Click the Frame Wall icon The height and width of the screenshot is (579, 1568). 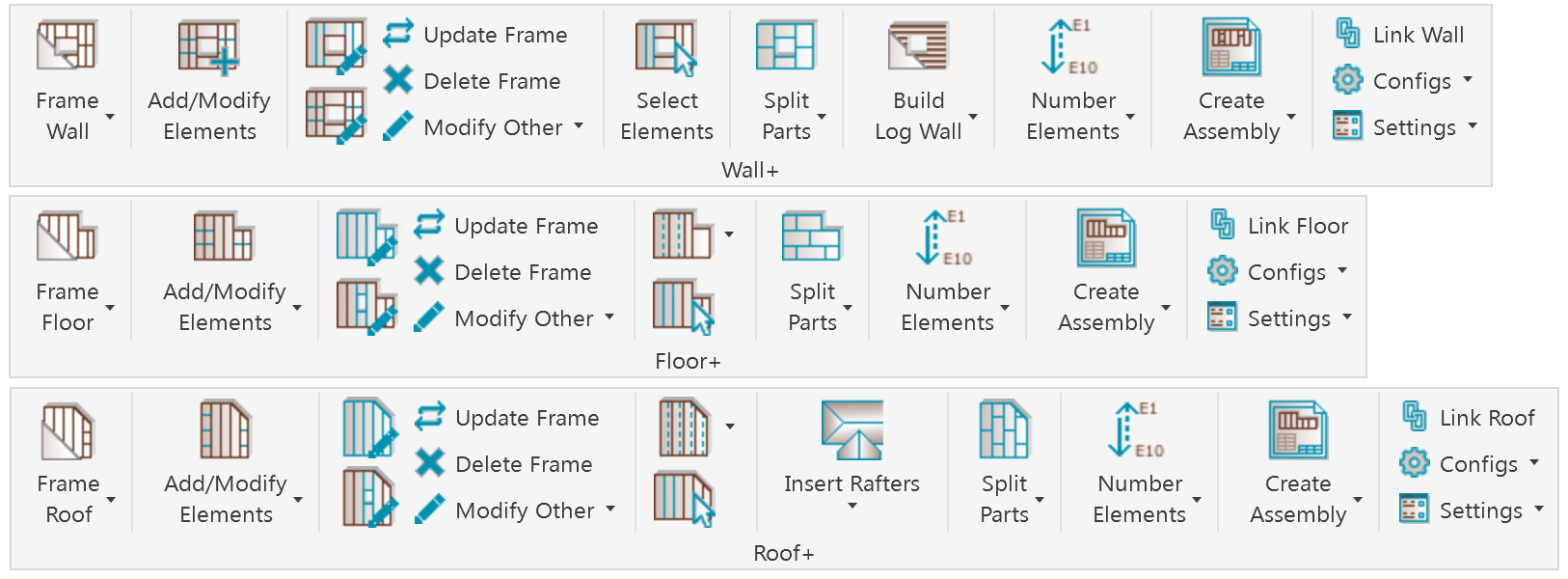point(68,46)
